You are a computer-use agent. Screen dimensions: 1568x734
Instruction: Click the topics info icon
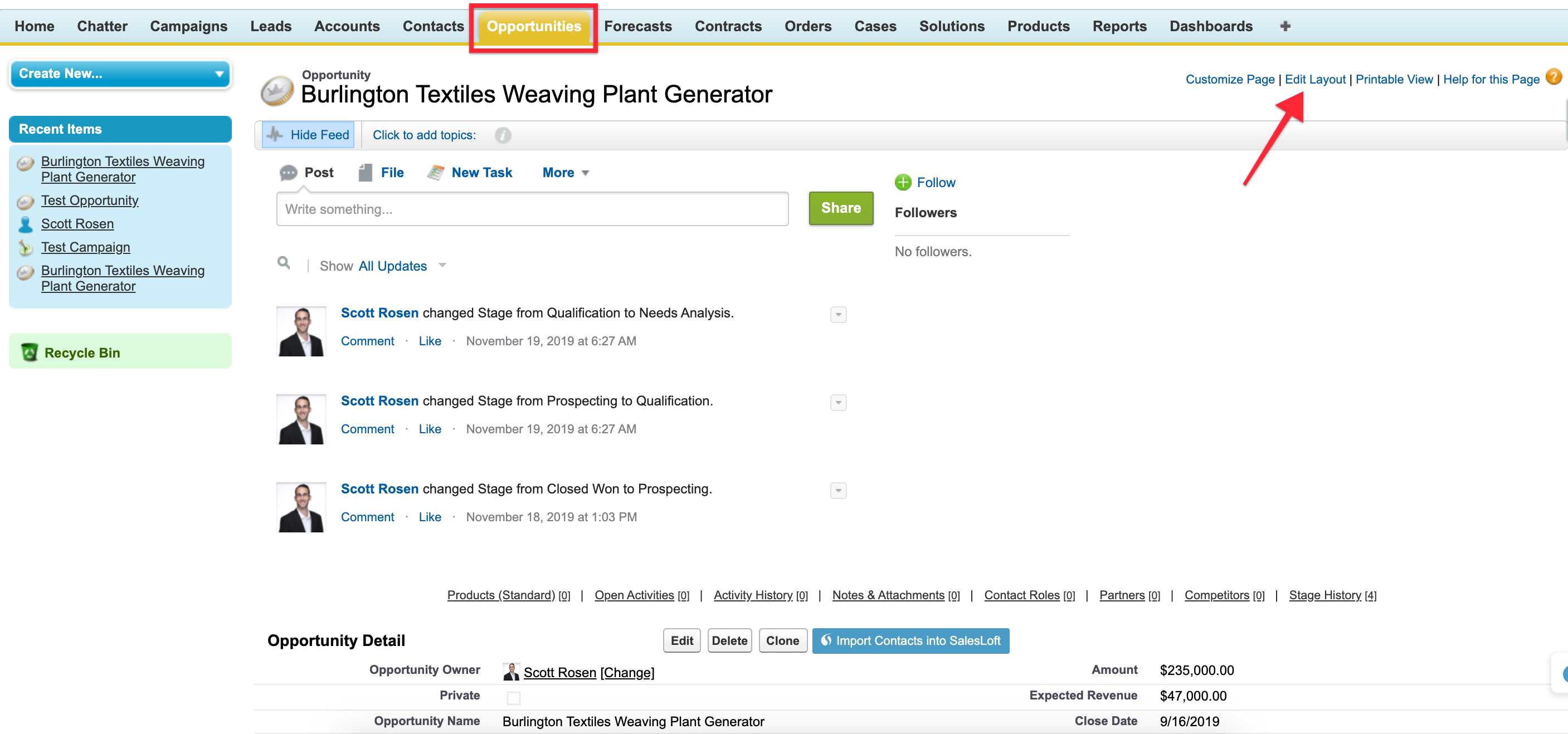503,135
